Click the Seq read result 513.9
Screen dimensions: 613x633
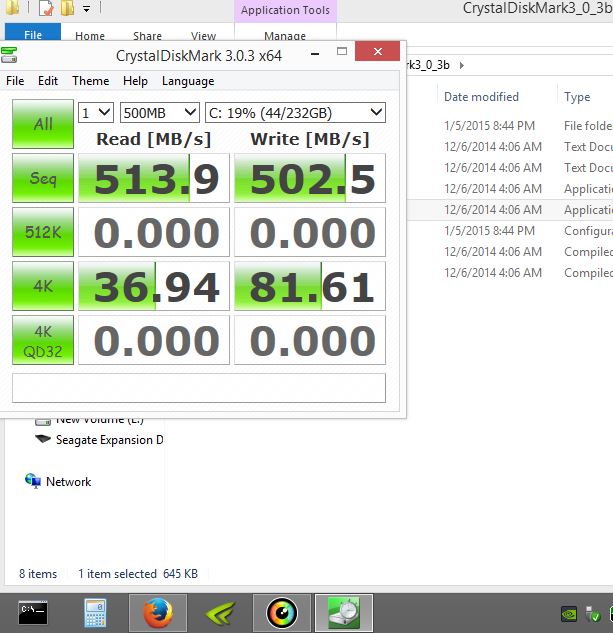pyautogui.click(x=153, y=178)
